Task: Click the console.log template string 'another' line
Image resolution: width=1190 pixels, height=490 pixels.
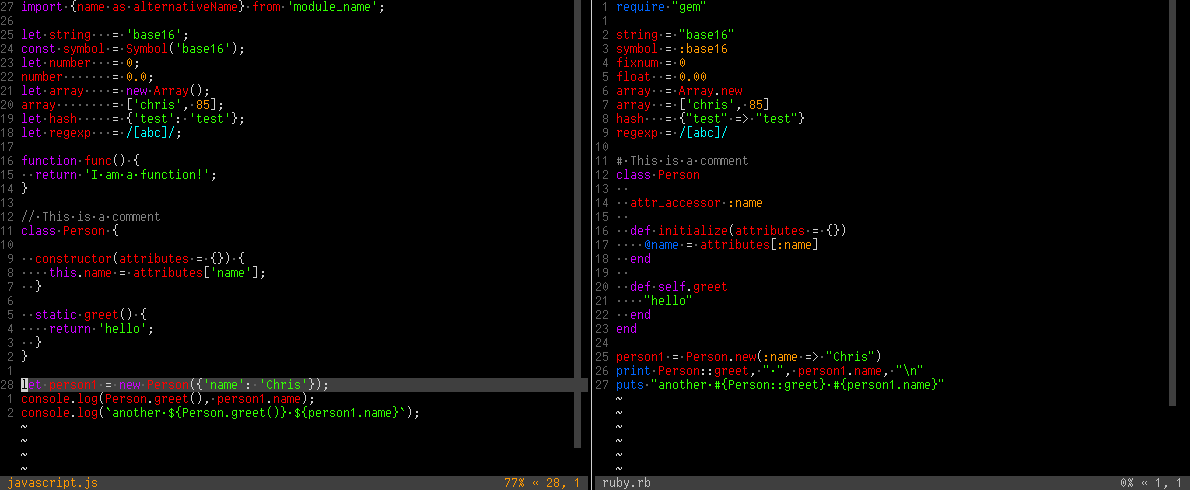Action: pos(220,413)
